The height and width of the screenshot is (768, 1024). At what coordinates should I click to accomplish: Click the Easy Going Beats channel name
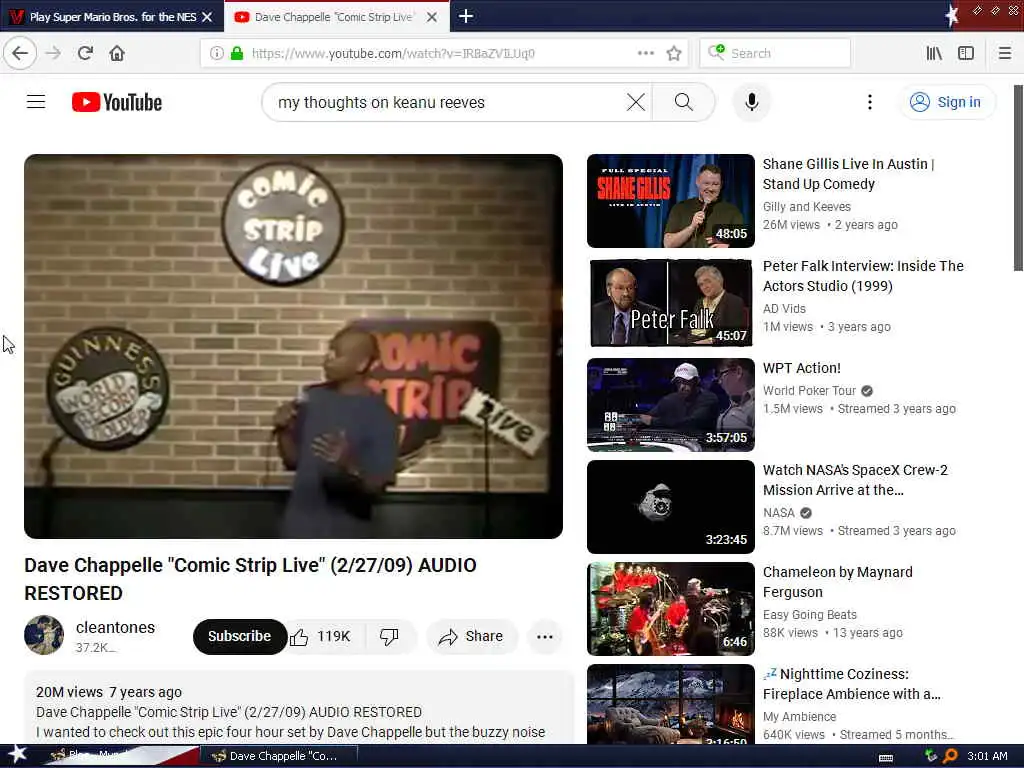coord(810,615)
